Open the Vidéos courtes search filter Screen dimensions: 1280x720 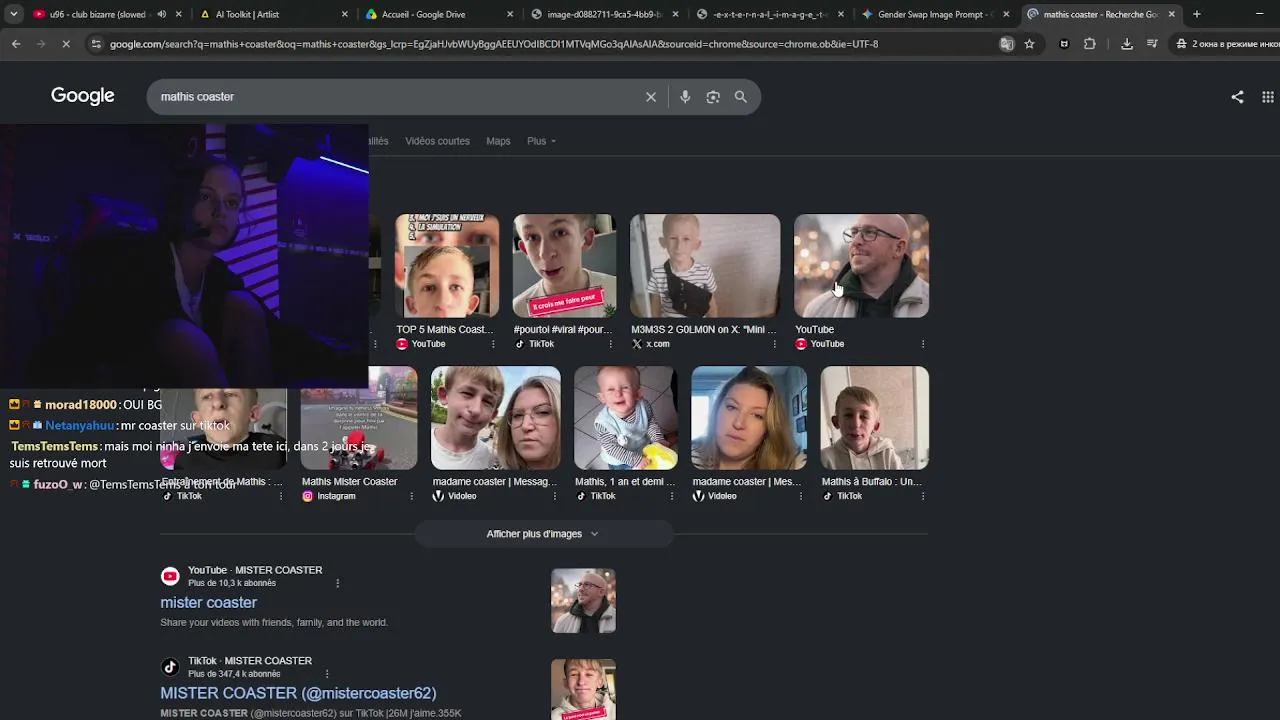click(x=437, y=141)
